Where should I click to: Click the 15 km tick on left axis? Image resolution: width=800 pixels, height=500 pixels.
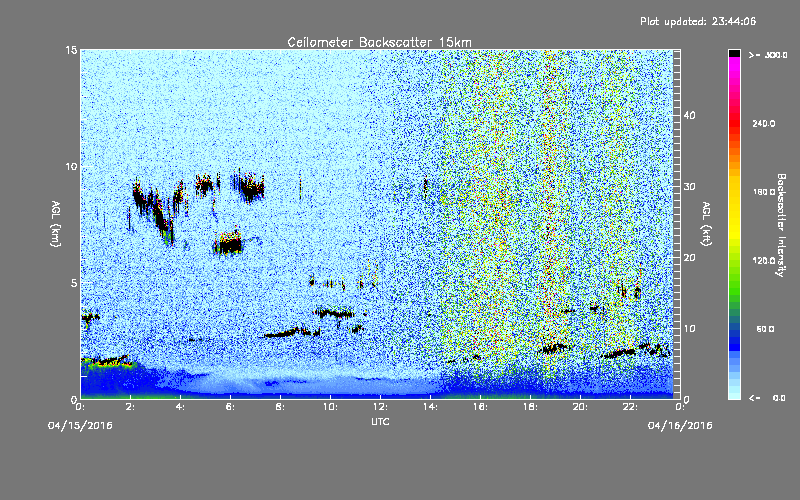[71, 50]
